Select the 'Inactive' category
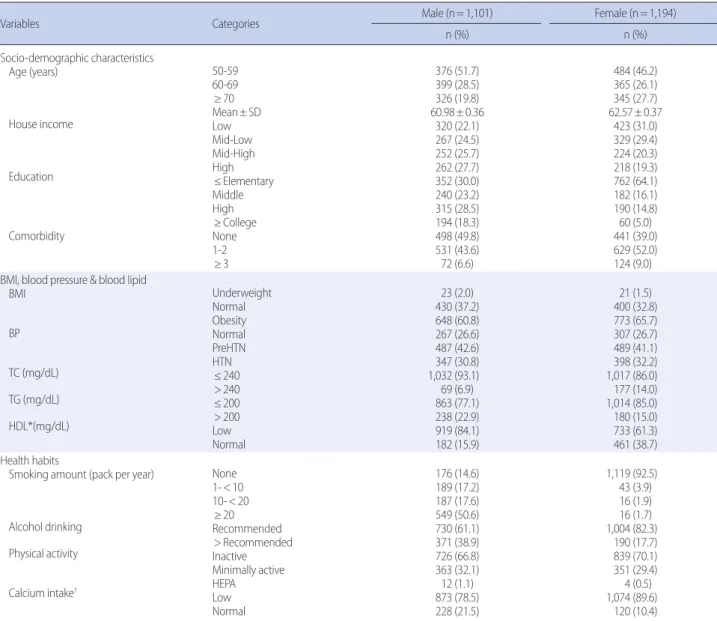 [x=229, y=557]
